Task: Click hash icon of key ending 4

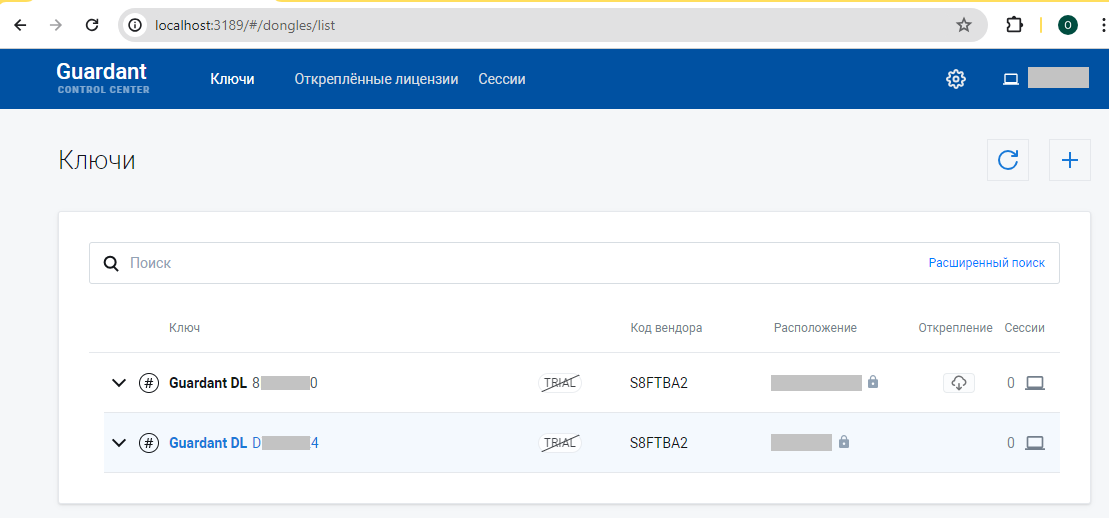Action: [149, 443]
